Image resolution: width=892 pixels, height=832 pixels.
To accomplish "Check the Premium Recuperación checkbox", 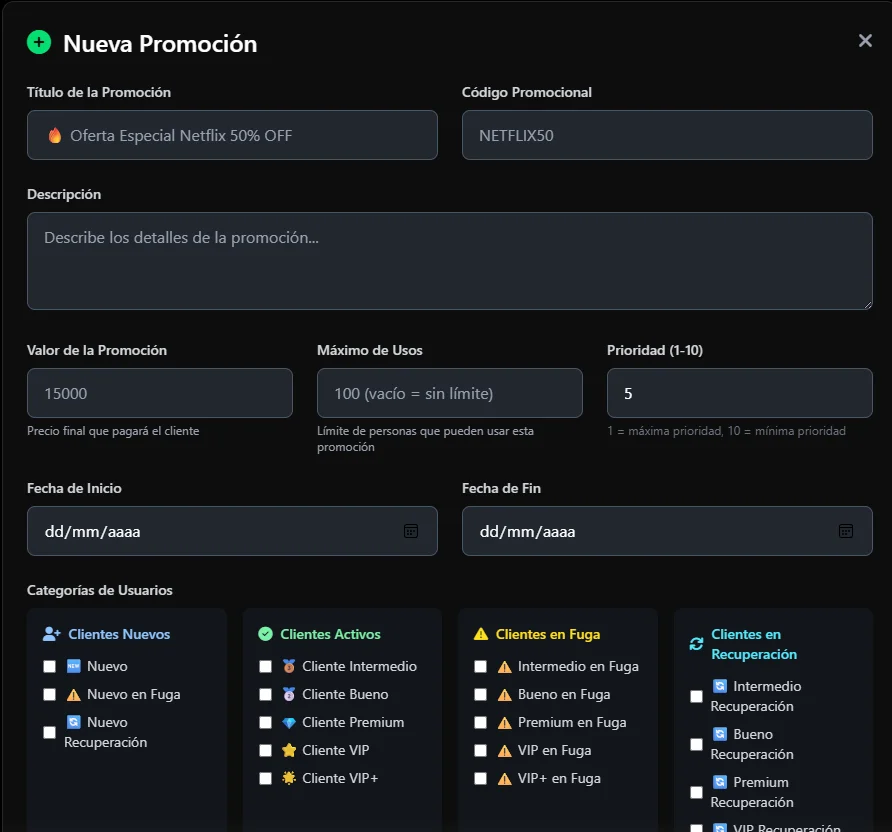I will (x=696, y=793).
